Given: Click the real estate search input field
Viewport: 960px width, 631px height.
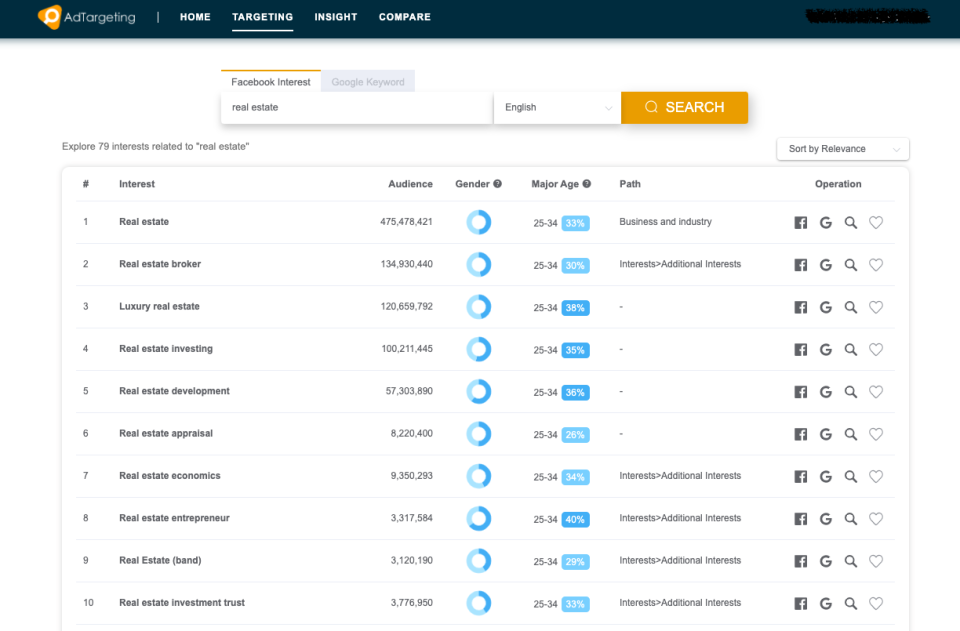Looking at the screenshot, I should point(357,108).
